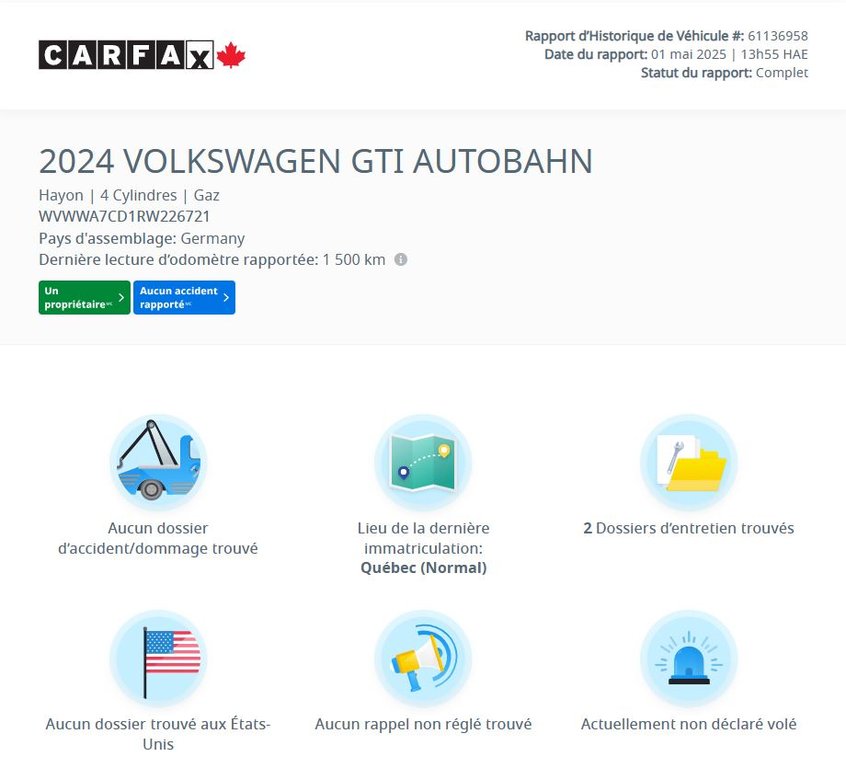The height and width of the screenshot is (768, 846).
Task: Click the map registration location icon
Action: click(423, 462)
